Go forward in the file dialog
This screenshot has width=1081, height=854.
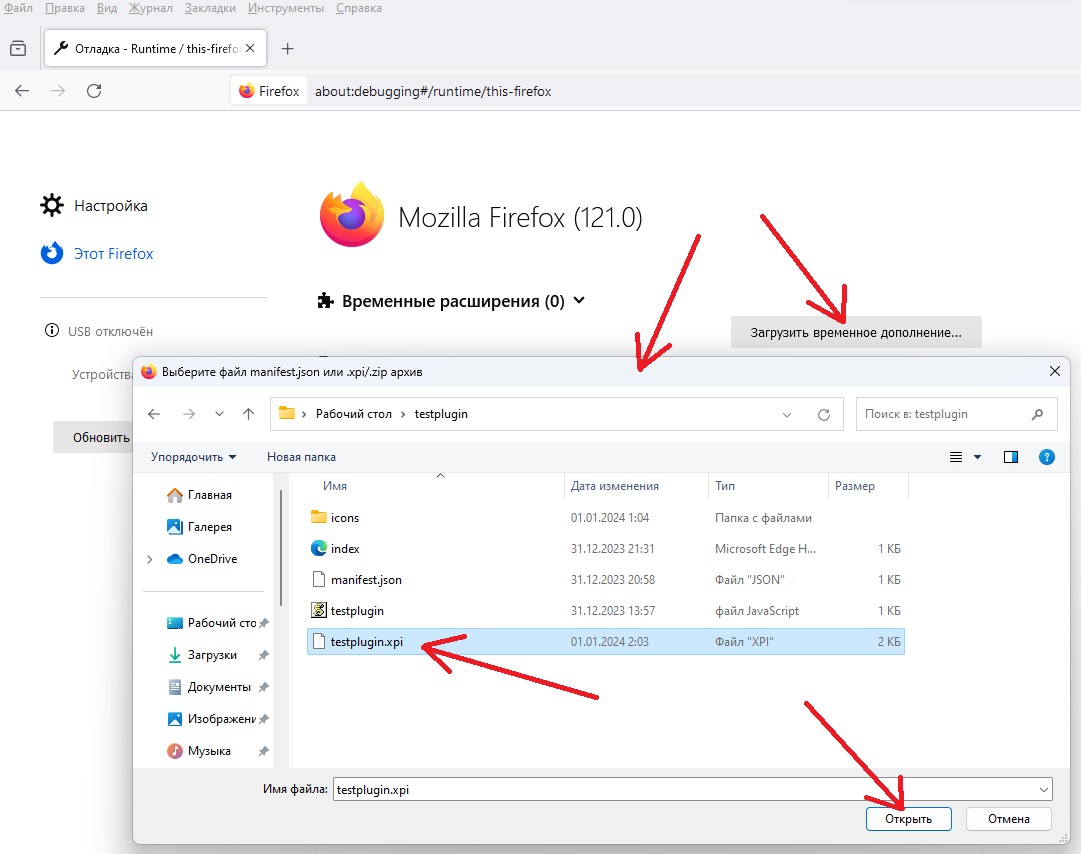pyautogui.click(x=189, y=414)
